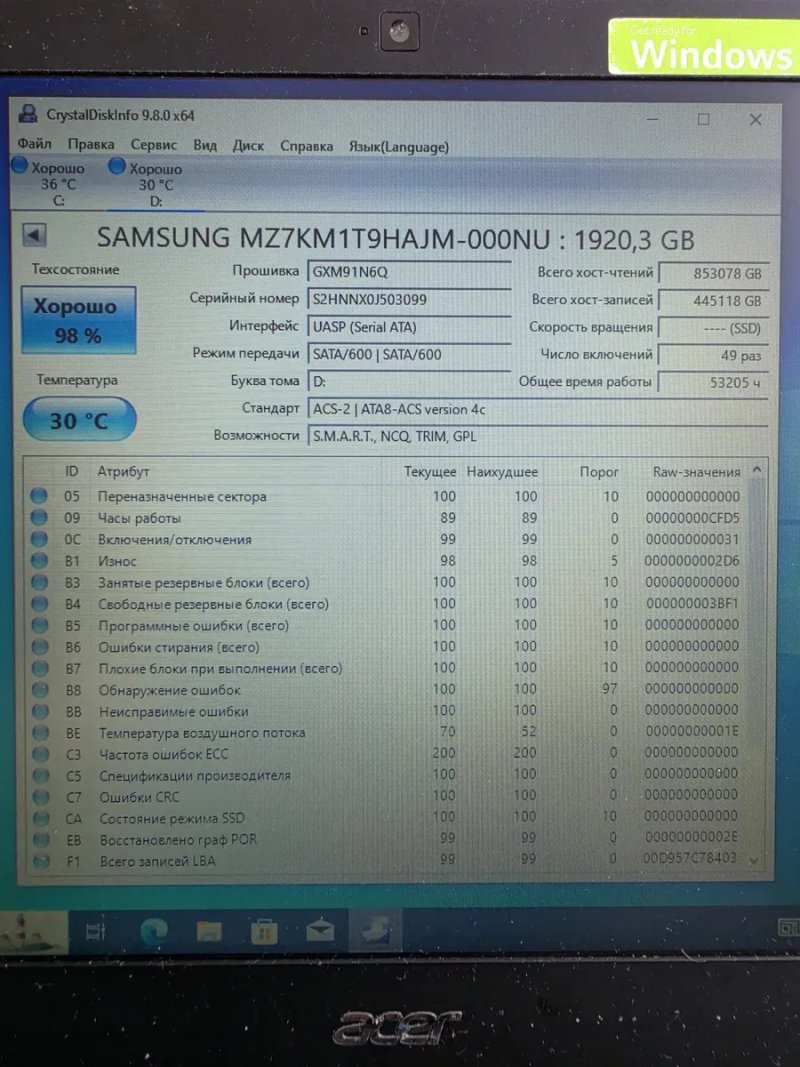The height and width of the screenshot is (1067, 800).
Task: Click the total host reads value 853078 GB
Action: (714, 274)
